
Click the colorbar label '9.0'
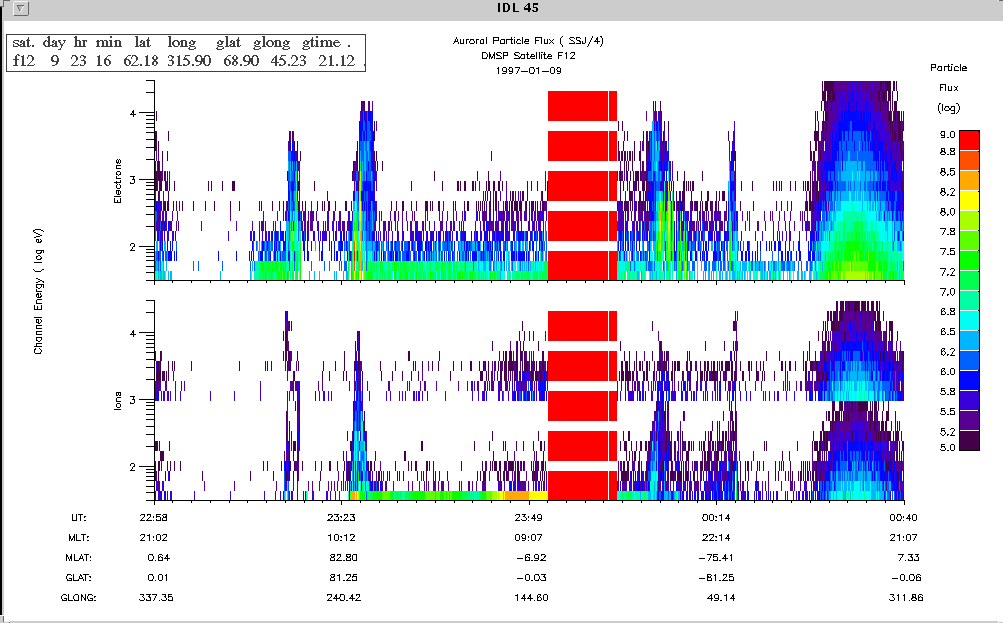pyautogui.click(x=947, y=134)
